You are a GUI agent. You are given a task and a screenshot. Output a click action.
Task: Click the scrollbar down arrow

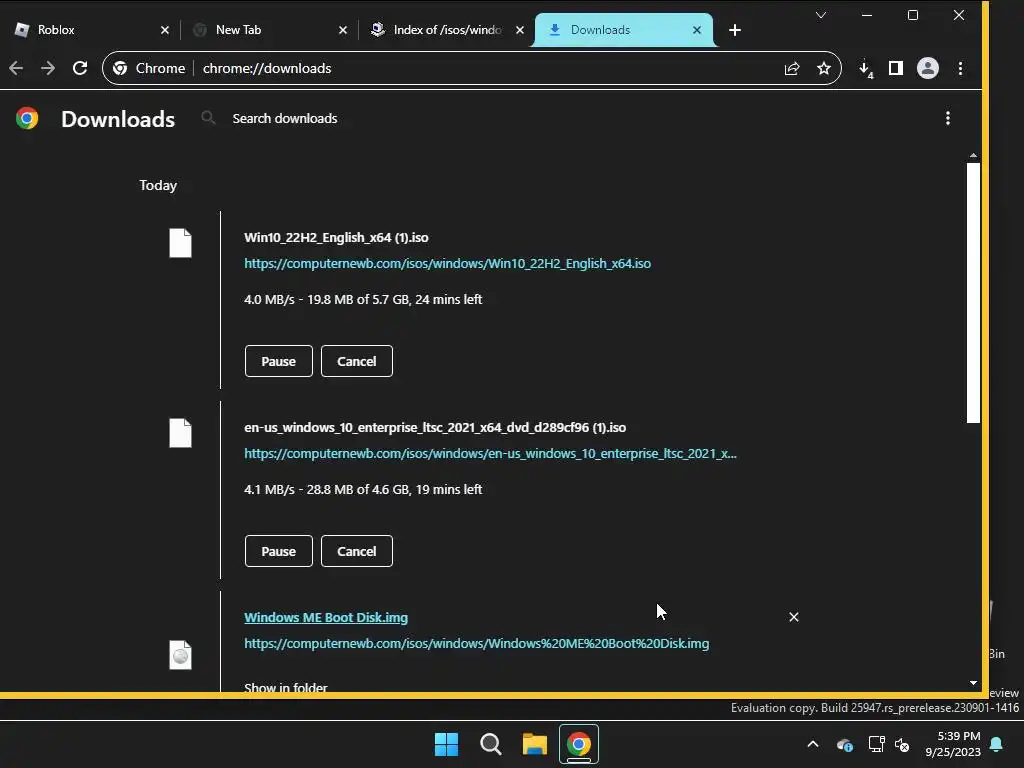[973, 683]
